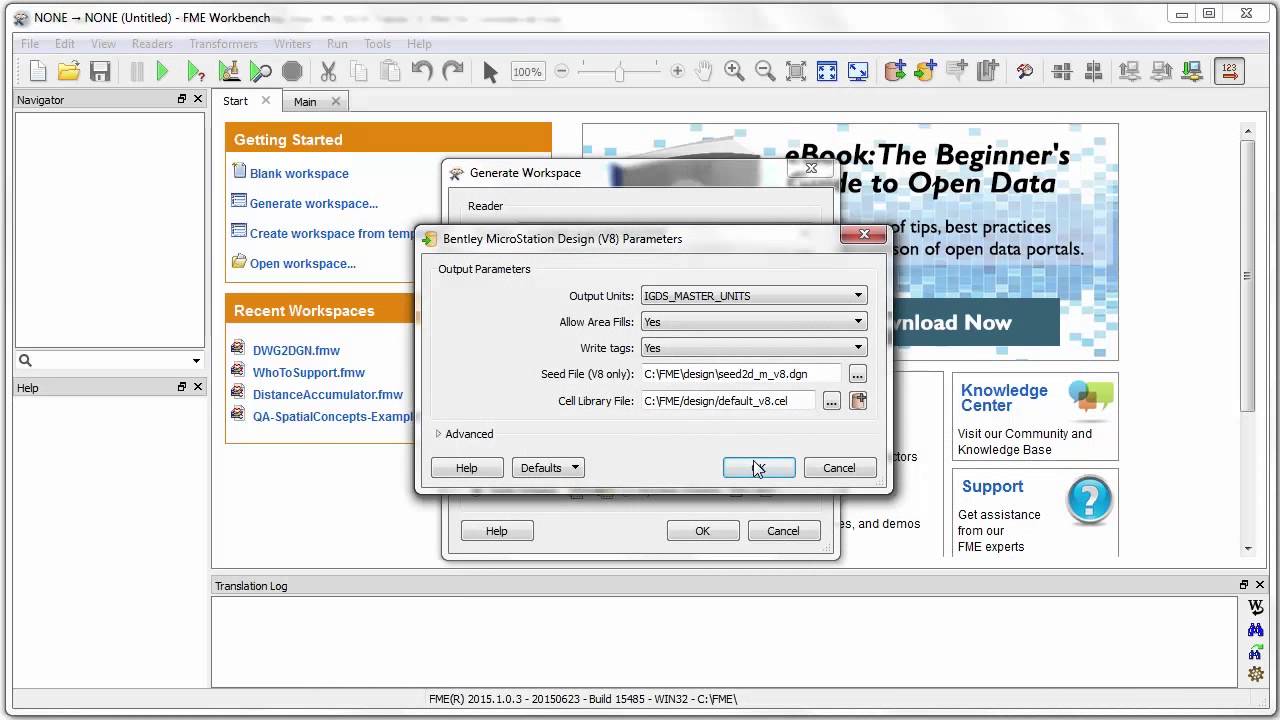Click the Stop translation icon
Viewport: 1280px width, 720px height.
(292, 71)
